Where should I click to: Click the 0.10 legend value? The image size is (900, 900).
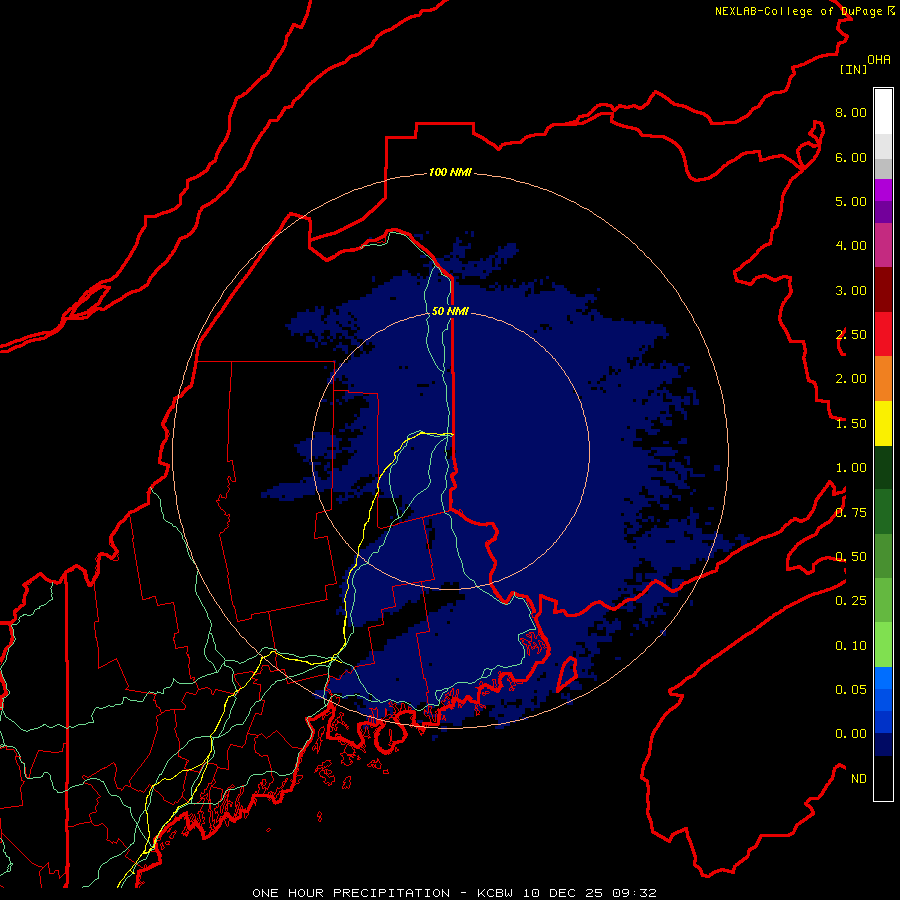(x=851, y=646)
